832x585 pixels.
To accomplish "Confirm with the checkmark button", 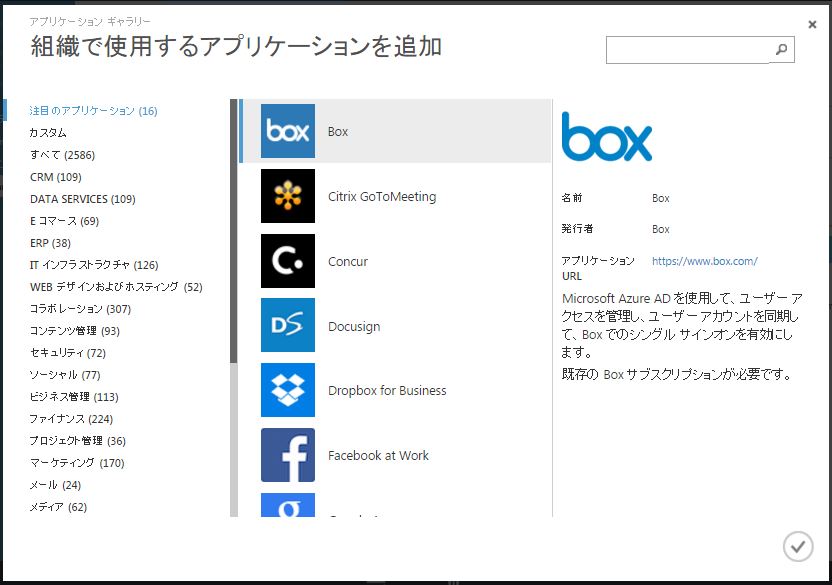I will (798, 546).
